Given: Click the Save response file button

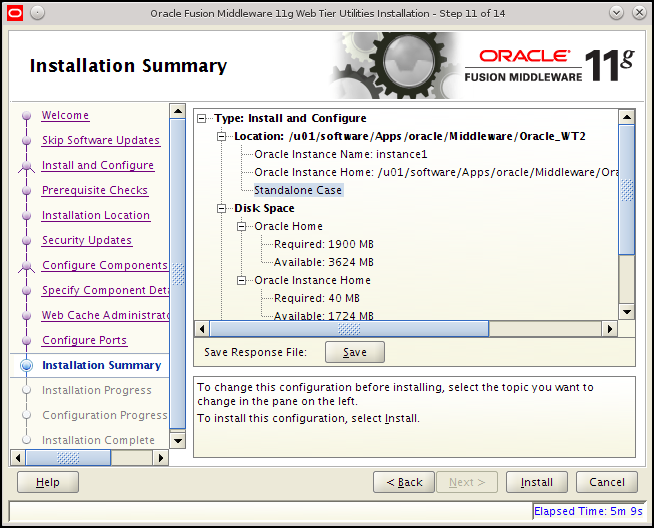Looking at the screenshot, I should (355, 352).
